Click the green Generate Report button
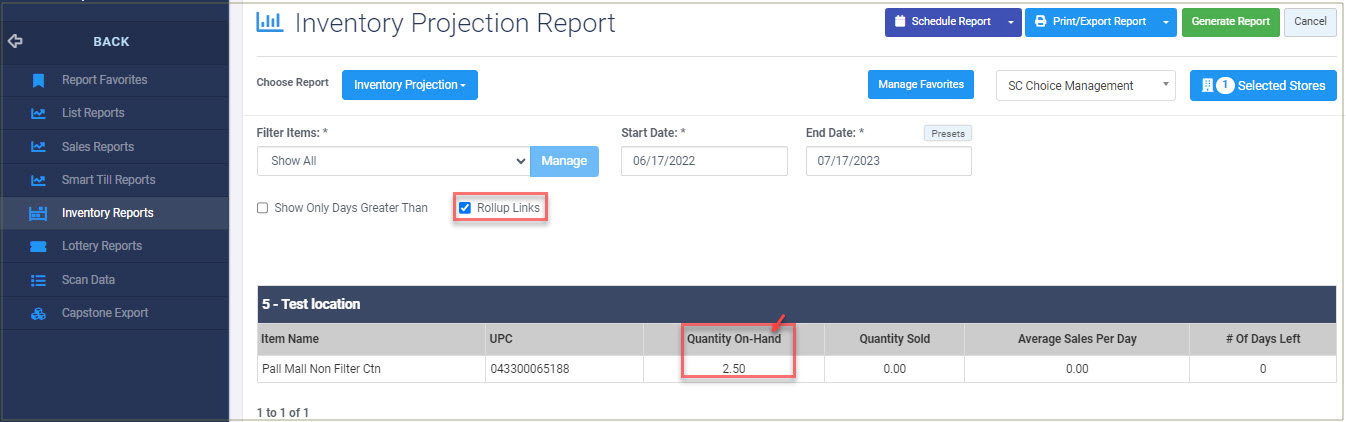Viewport: 1346px width, 422px height. 1230,21
